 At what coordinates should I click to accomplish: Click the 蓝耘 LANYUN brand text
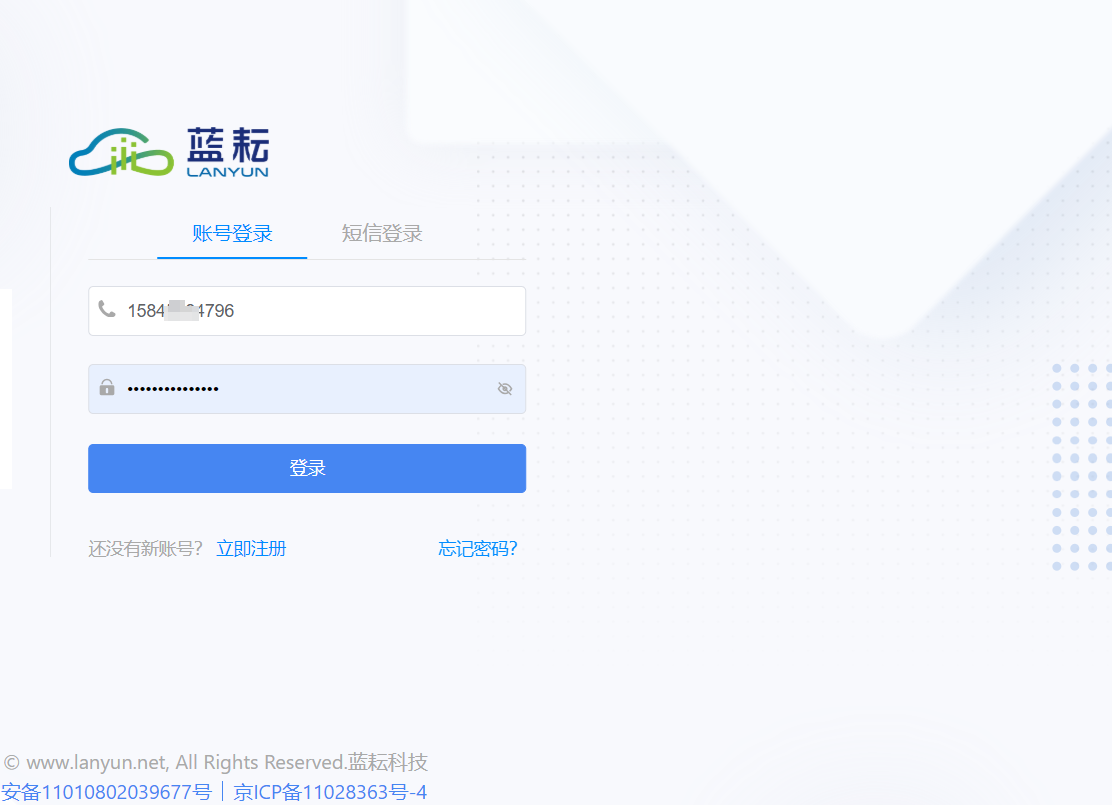point(228,152)
